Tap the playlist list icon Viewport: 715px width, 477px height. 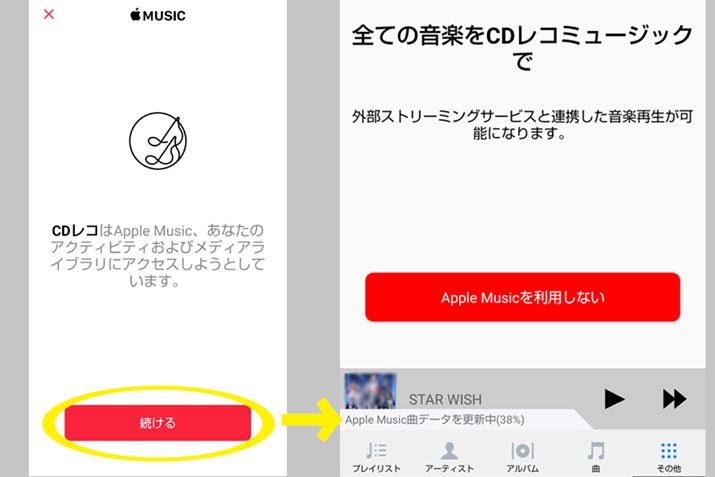point(376,451)
